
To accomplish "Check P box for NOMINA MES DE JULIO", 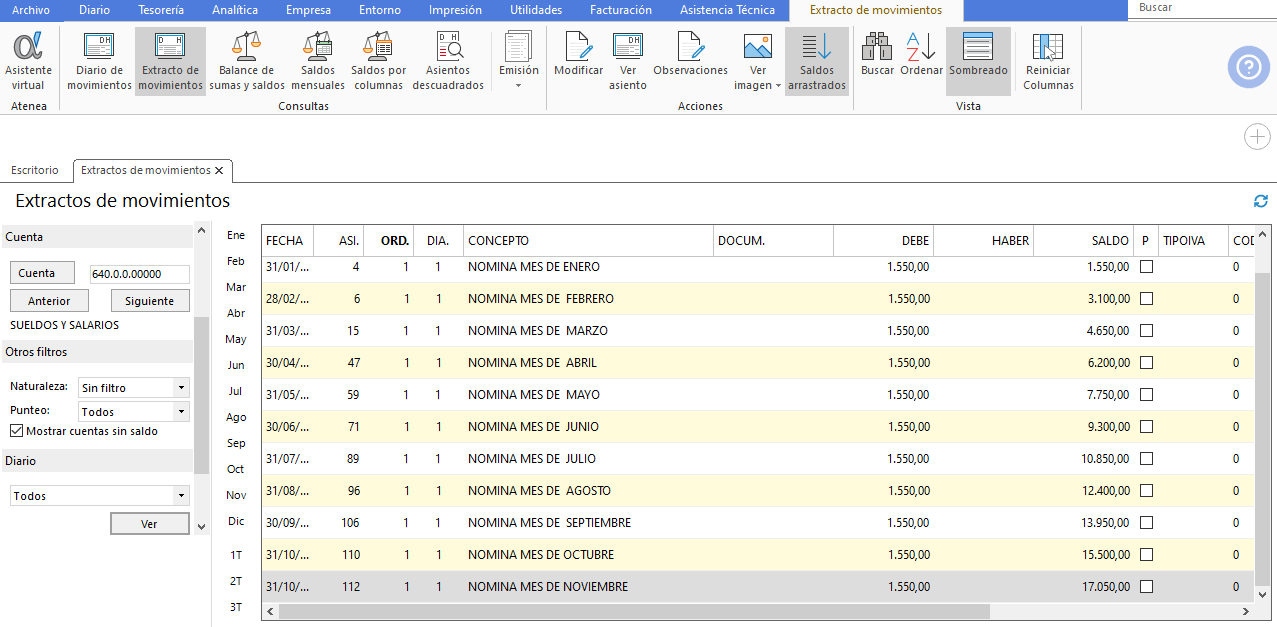I will [1146, 459].
